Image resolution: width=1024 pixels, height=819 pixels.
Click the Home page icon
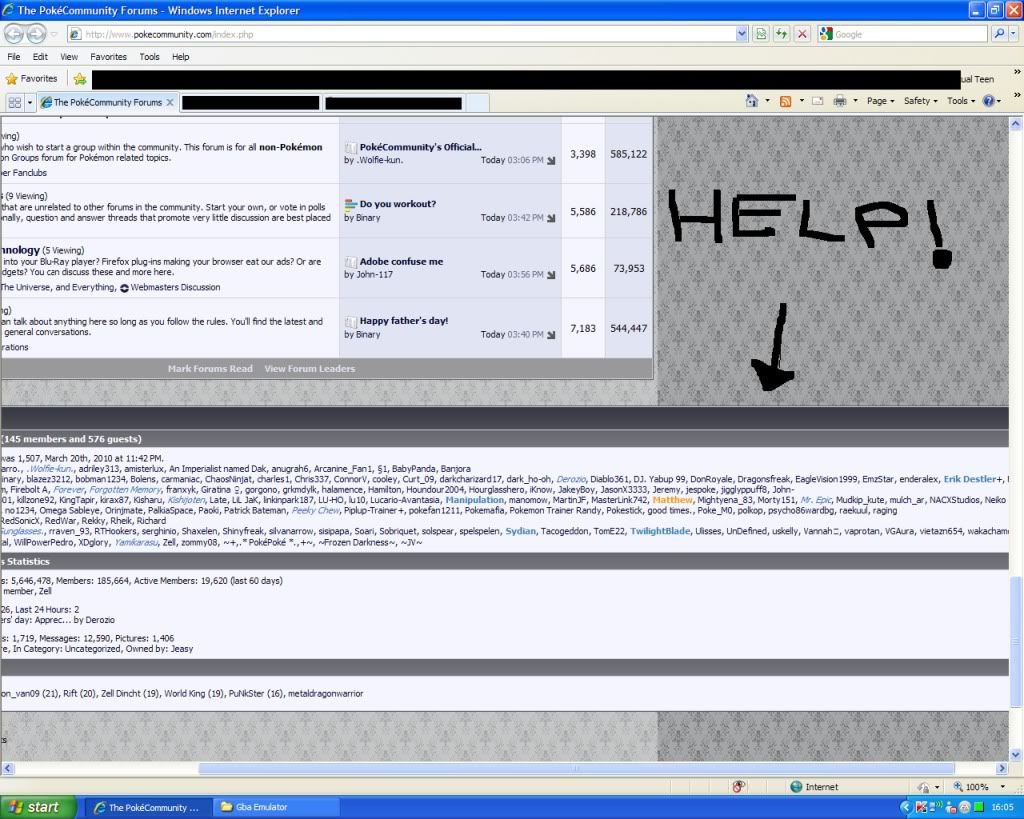pyautogui.click(x=752, y=101)
